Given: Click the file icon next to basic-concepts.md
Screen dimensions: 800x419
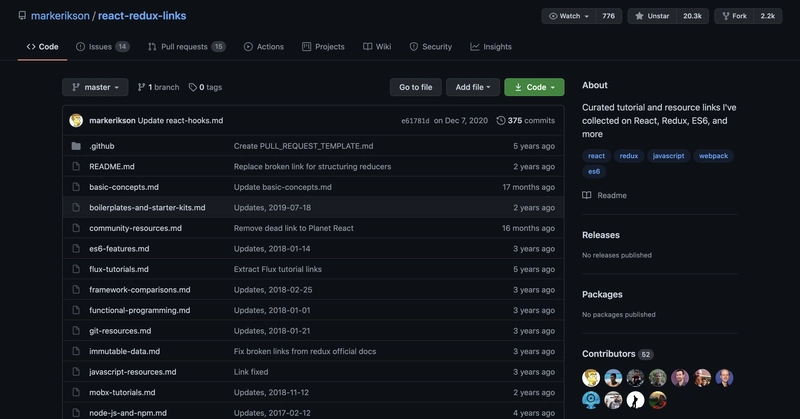Looking at the screenshot, I should pyautogui.click(x=76, y=187).
